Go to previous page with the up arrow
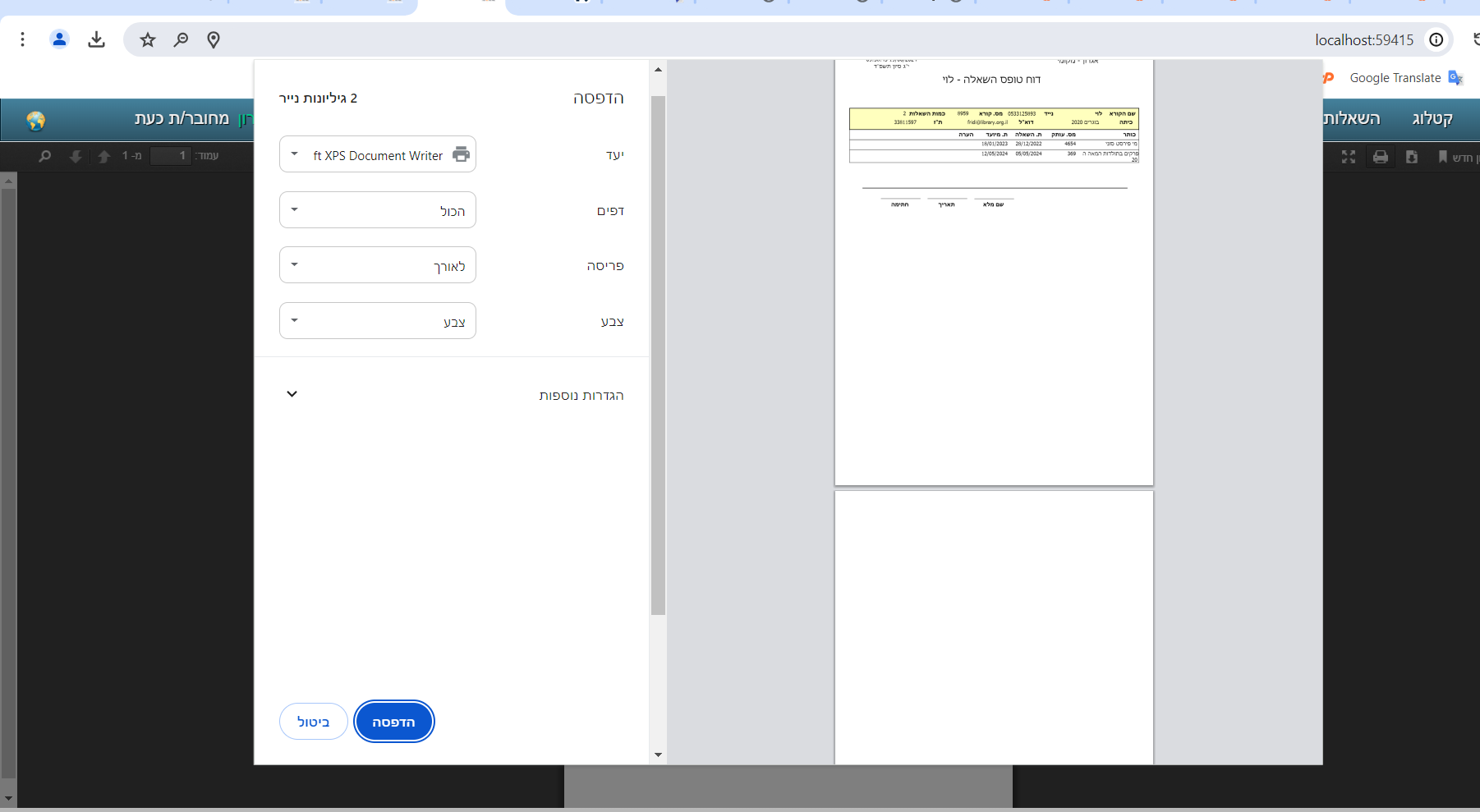Image resolution: width=1480 pixels, height=812 pixels. (104, 156)
